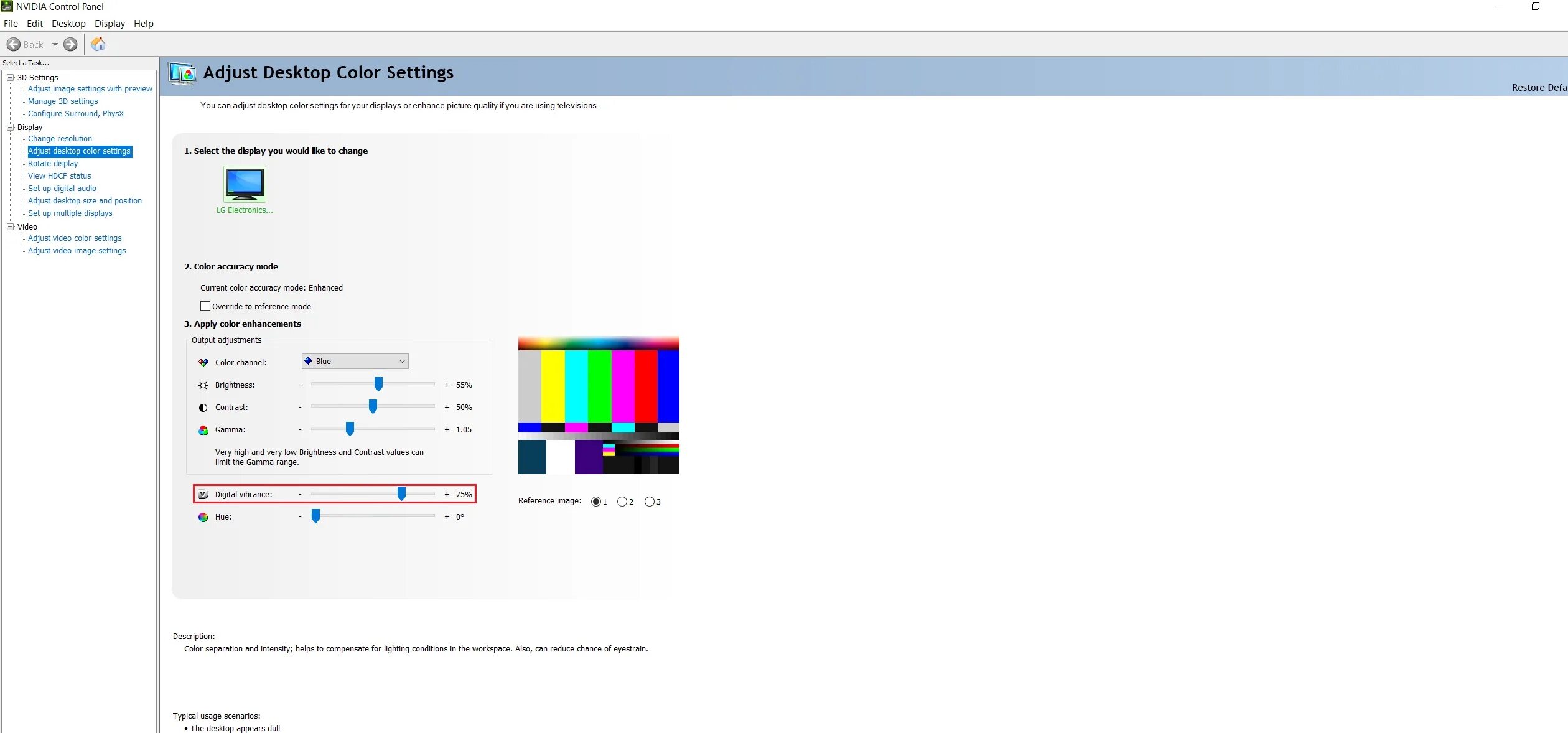Select Configure Surround PhysX option
The width and height of the screenshot is (1568, 733).
(75, 113)
